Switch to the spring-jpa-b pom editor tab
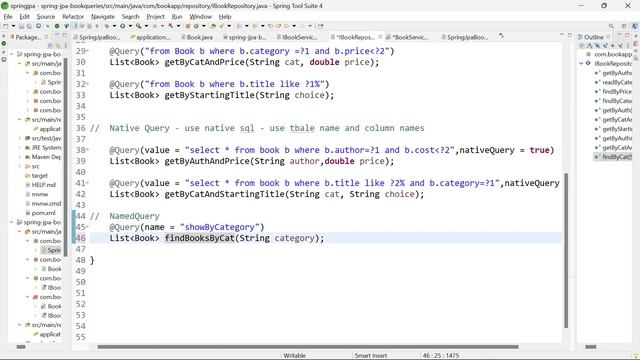640x360 pixels. point(244,37)
